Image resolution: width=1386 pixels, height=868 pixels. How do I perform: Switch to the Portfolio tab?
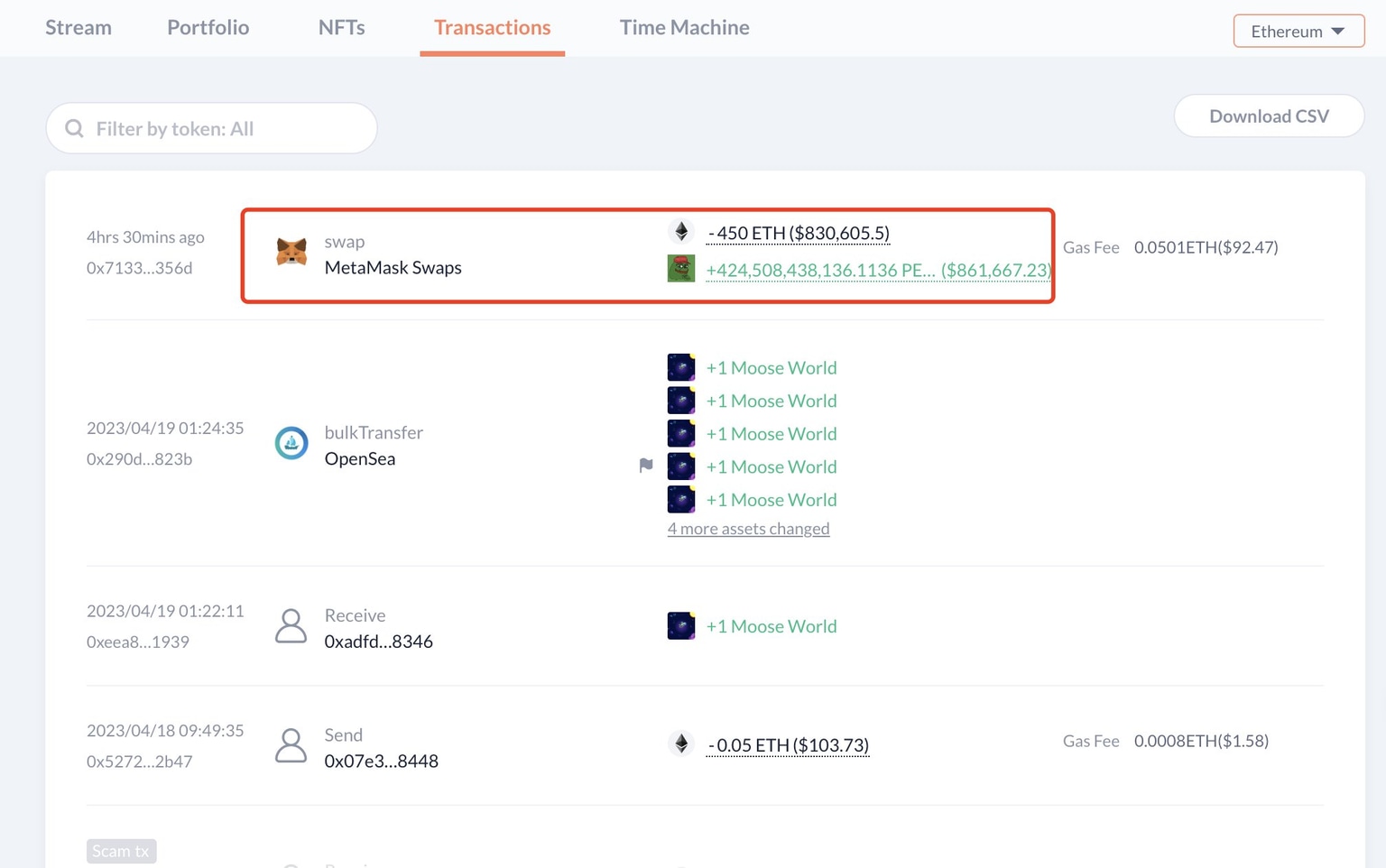point(208,27)
